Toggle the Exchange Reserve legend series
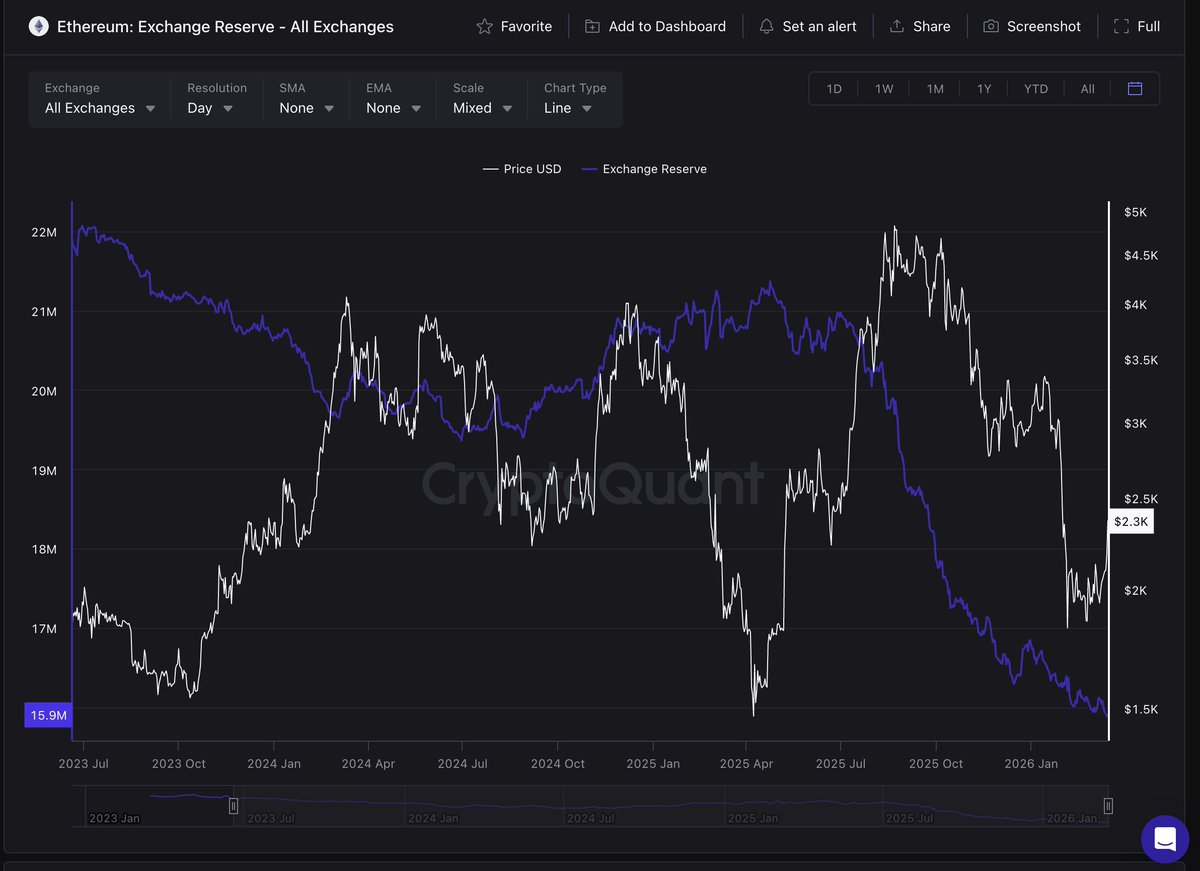1200x871 pixels. pos(644,169)
